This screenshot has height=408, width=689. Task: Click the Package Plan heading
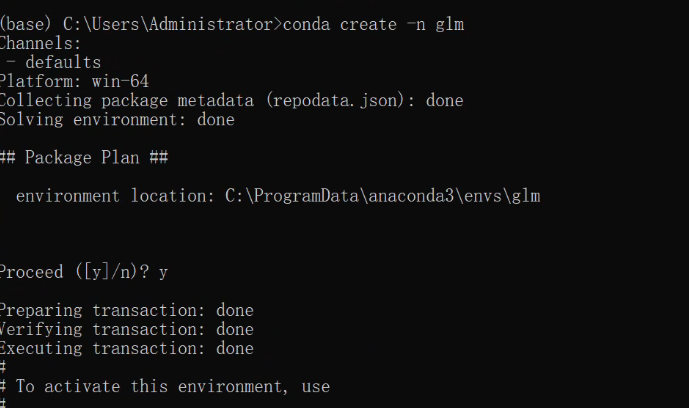tap(84, 157)
